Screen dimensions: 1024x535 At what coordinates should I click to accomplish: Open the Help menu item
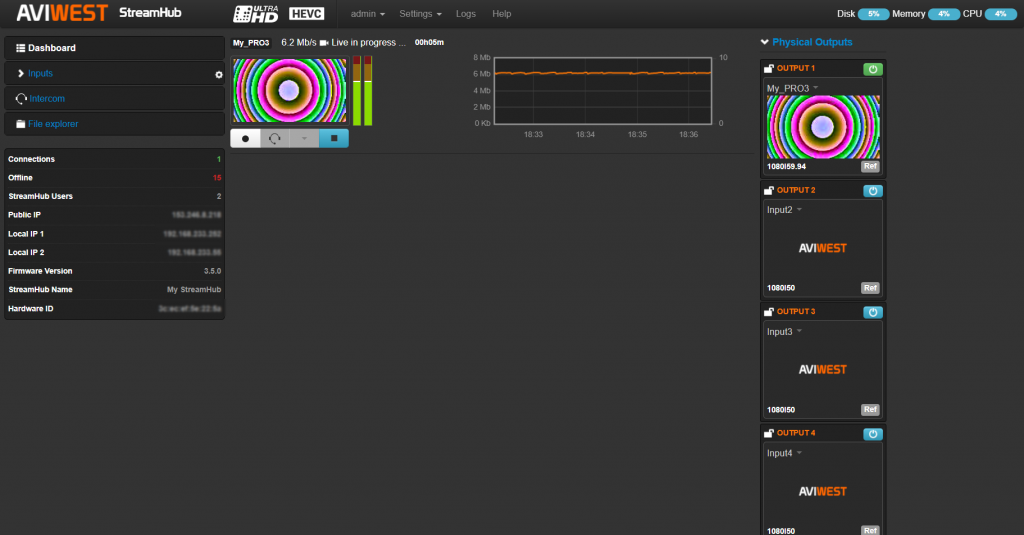pyautogui.click(x=502, y=14)
